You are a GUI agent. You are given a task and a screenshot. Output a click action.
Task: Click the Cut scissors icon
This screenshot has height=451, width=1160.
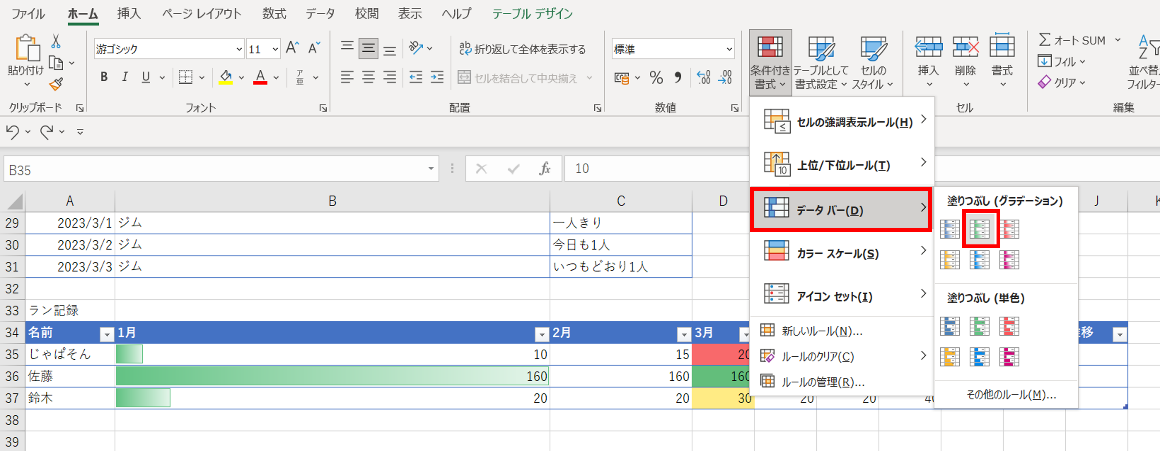point(56,41)
